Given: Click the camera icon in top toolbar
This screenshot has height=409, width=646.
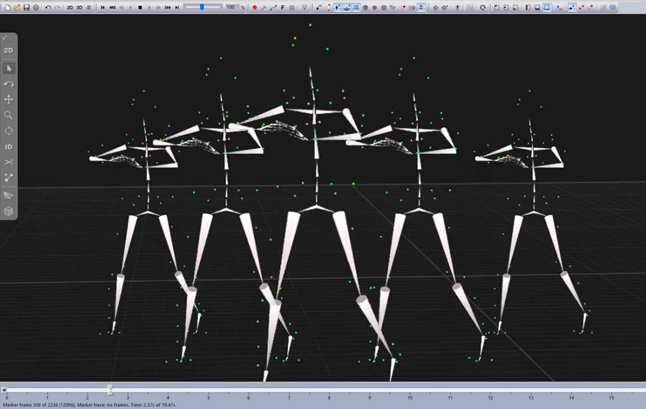Looking at the screenshot, I should tap(412, 7).
